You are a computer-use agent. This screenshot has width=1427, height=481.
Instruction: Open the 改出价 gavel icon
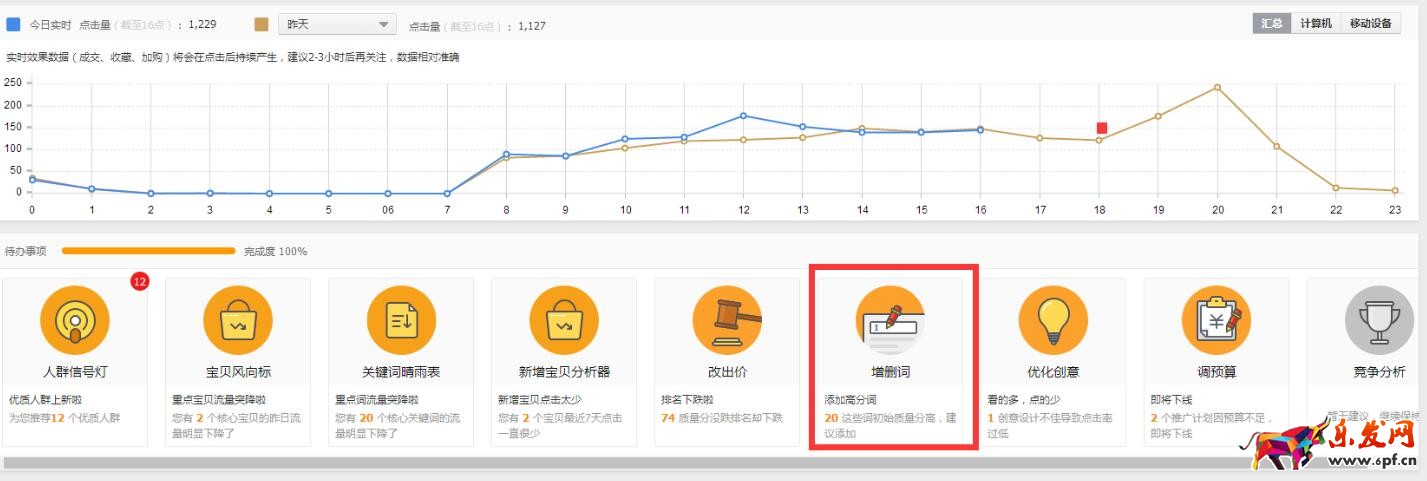point(727,320)
